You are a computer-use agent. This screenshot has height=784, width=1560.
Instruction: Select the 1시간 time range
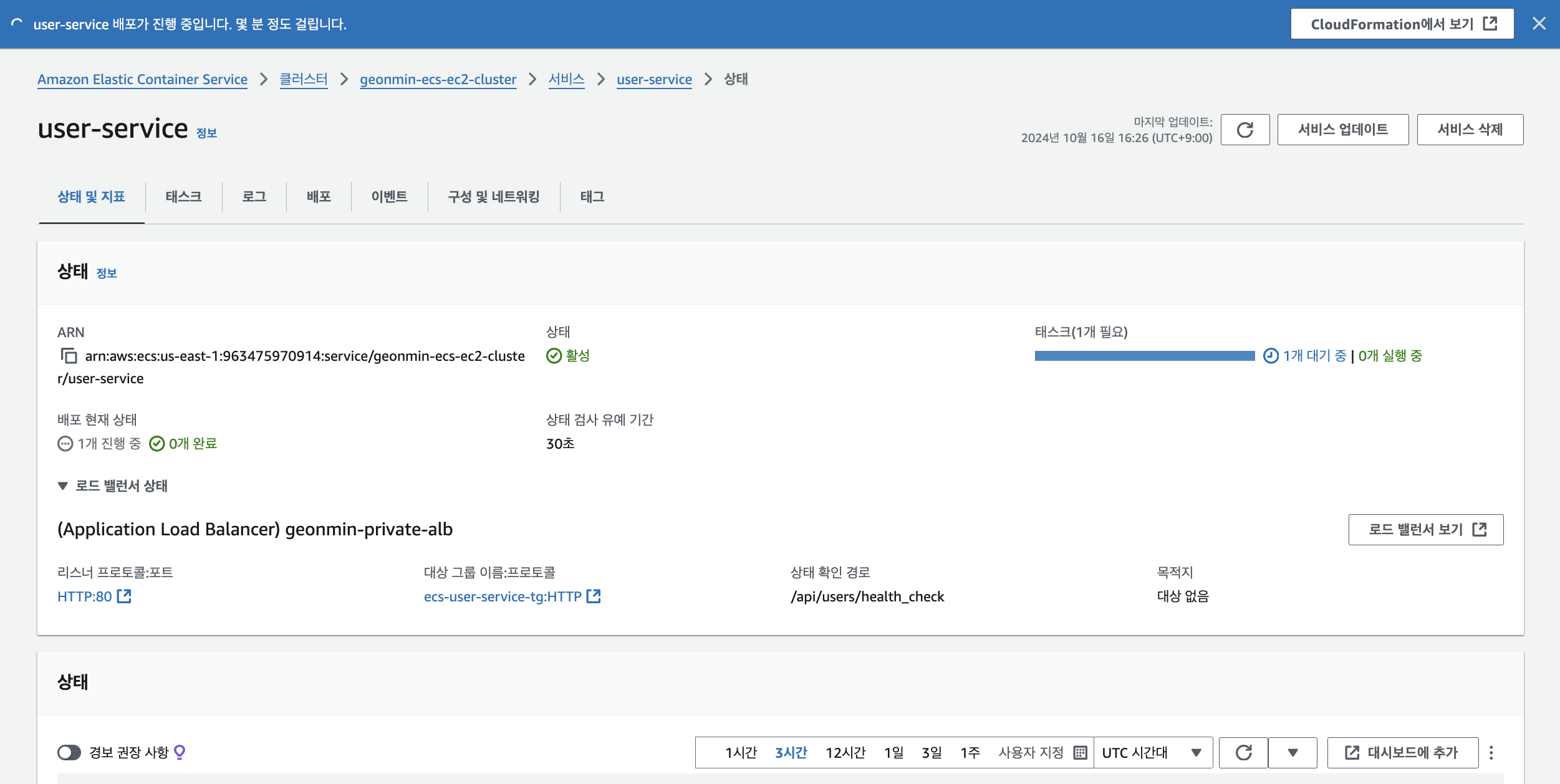click(x=741, y=753)
